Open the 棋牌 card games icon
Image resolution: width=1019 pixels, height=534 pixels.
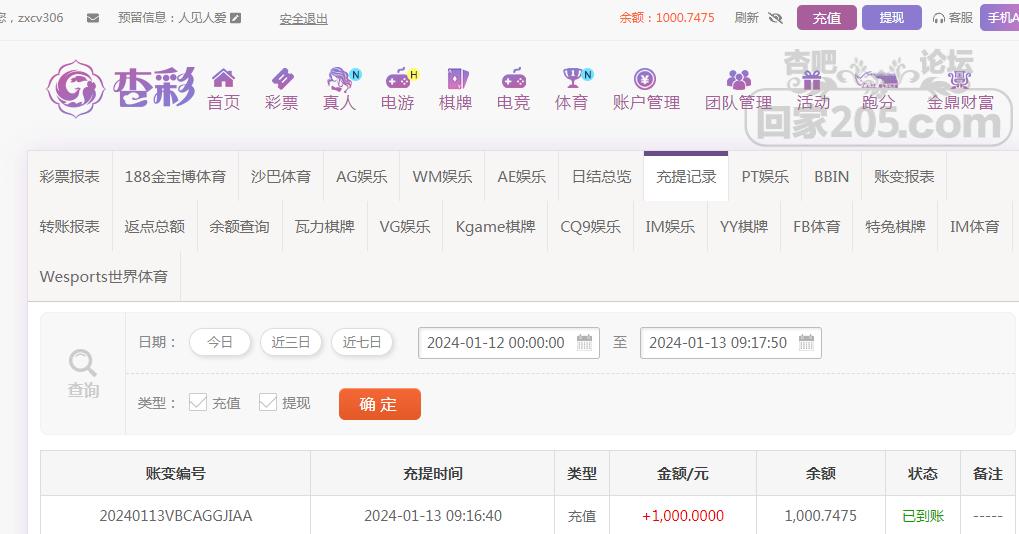(x=455, y=79)
